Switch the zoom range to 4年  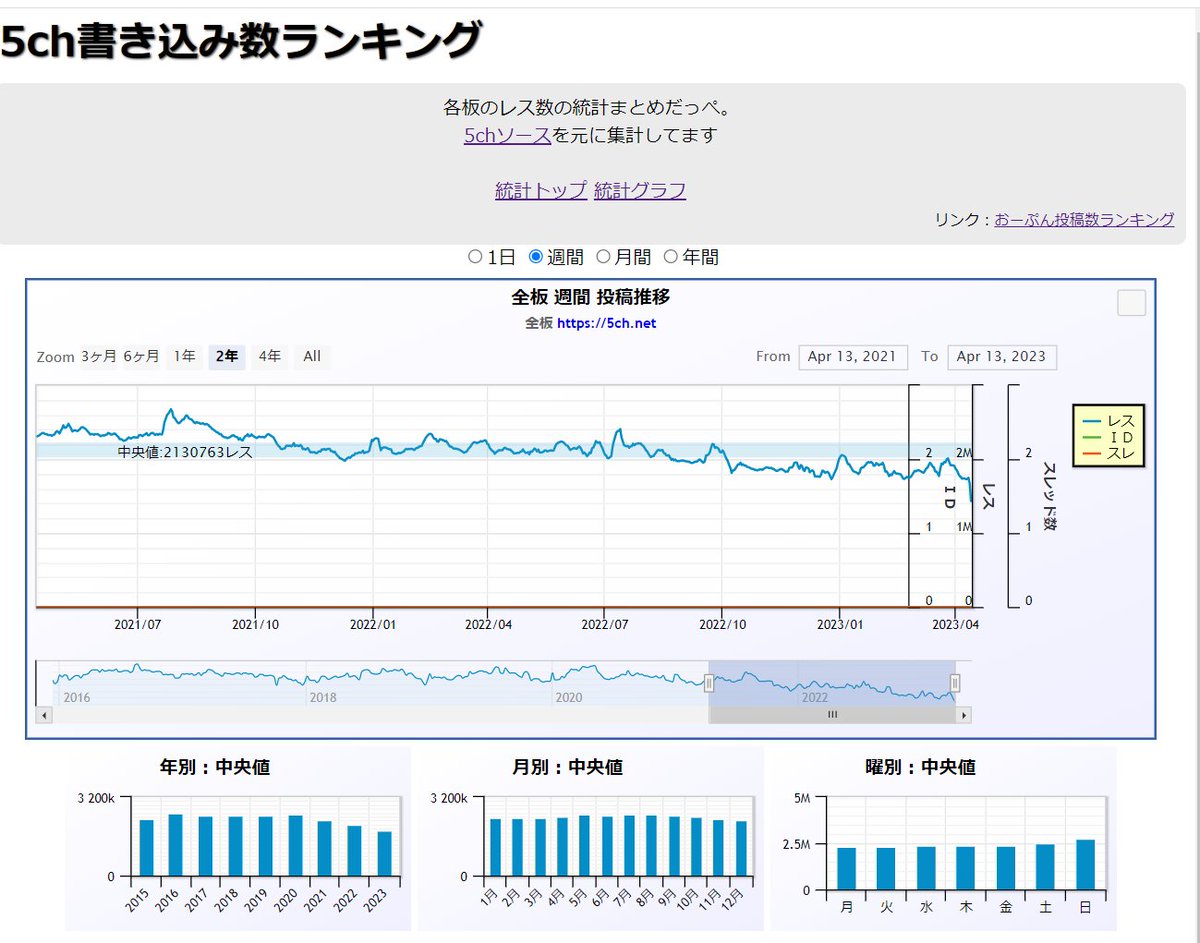[268, 356]
